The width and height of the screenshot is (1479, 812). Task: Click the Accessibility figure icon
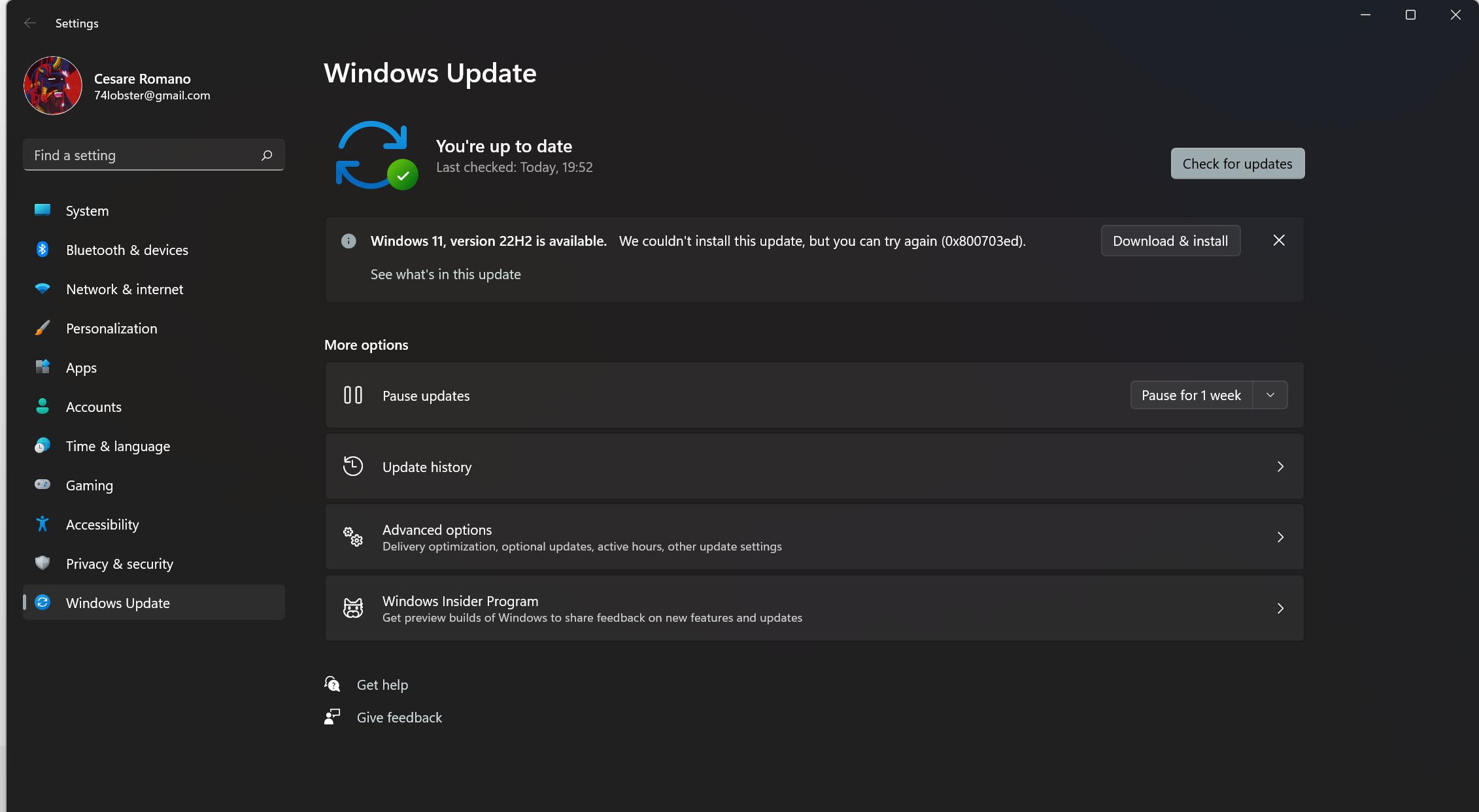(x=42, y=524)
